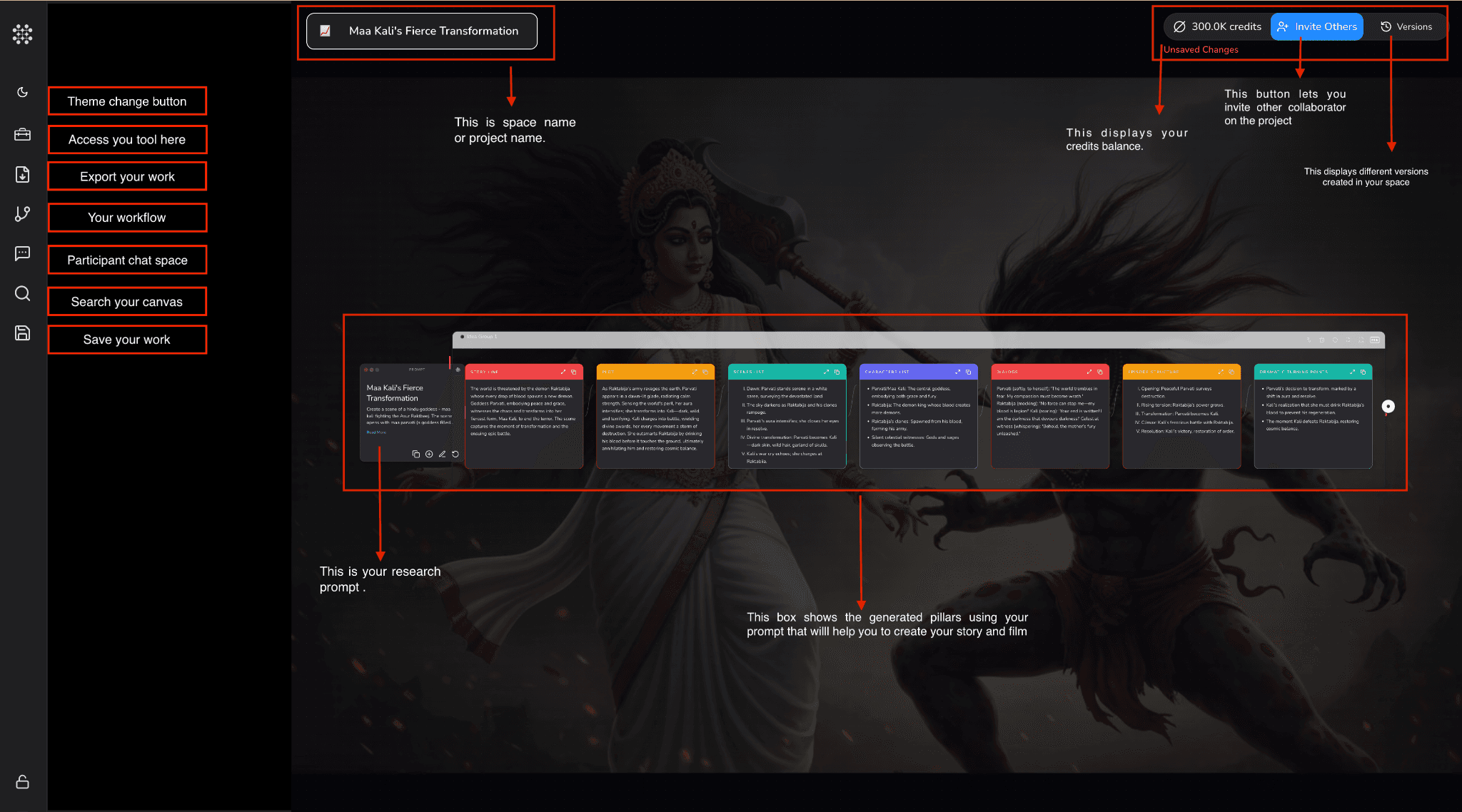Copy the Character List card contents

point(969,372)
